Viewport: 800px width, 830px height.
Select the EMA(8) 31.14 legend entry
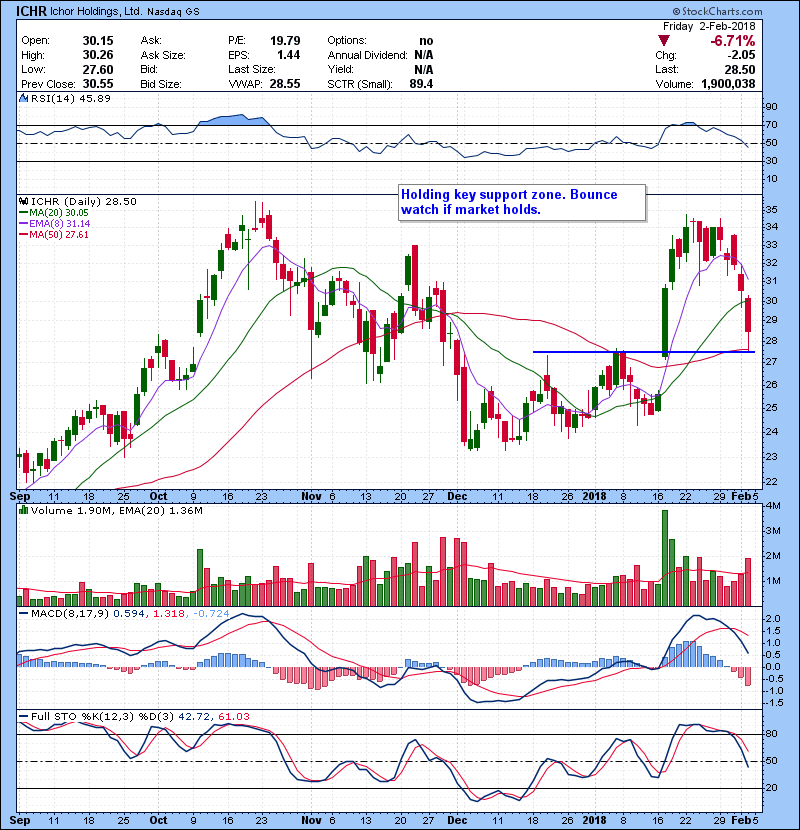point(55,224)
